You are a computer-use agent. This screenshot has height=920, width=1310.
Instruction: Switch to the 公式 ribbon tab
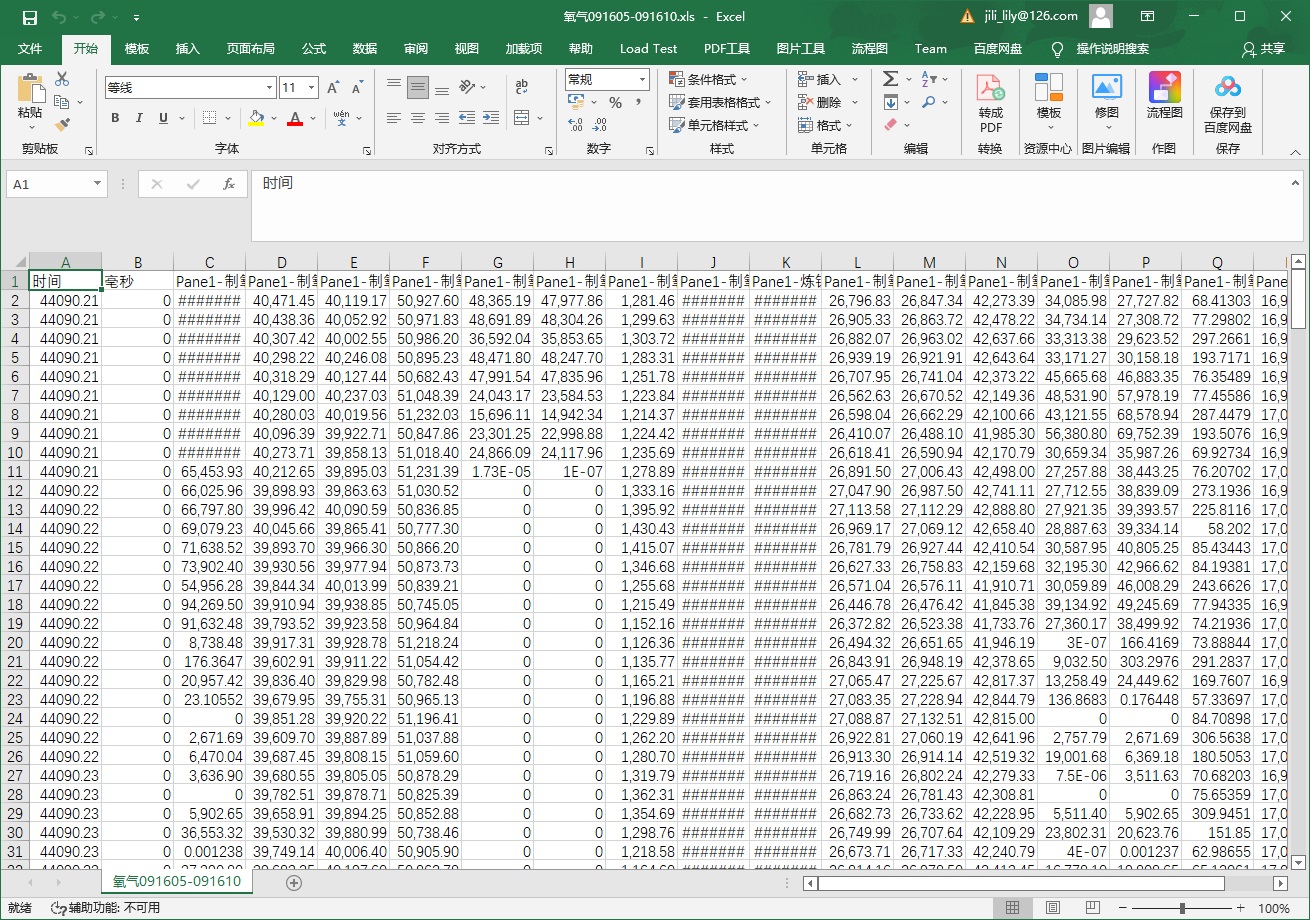314,48
